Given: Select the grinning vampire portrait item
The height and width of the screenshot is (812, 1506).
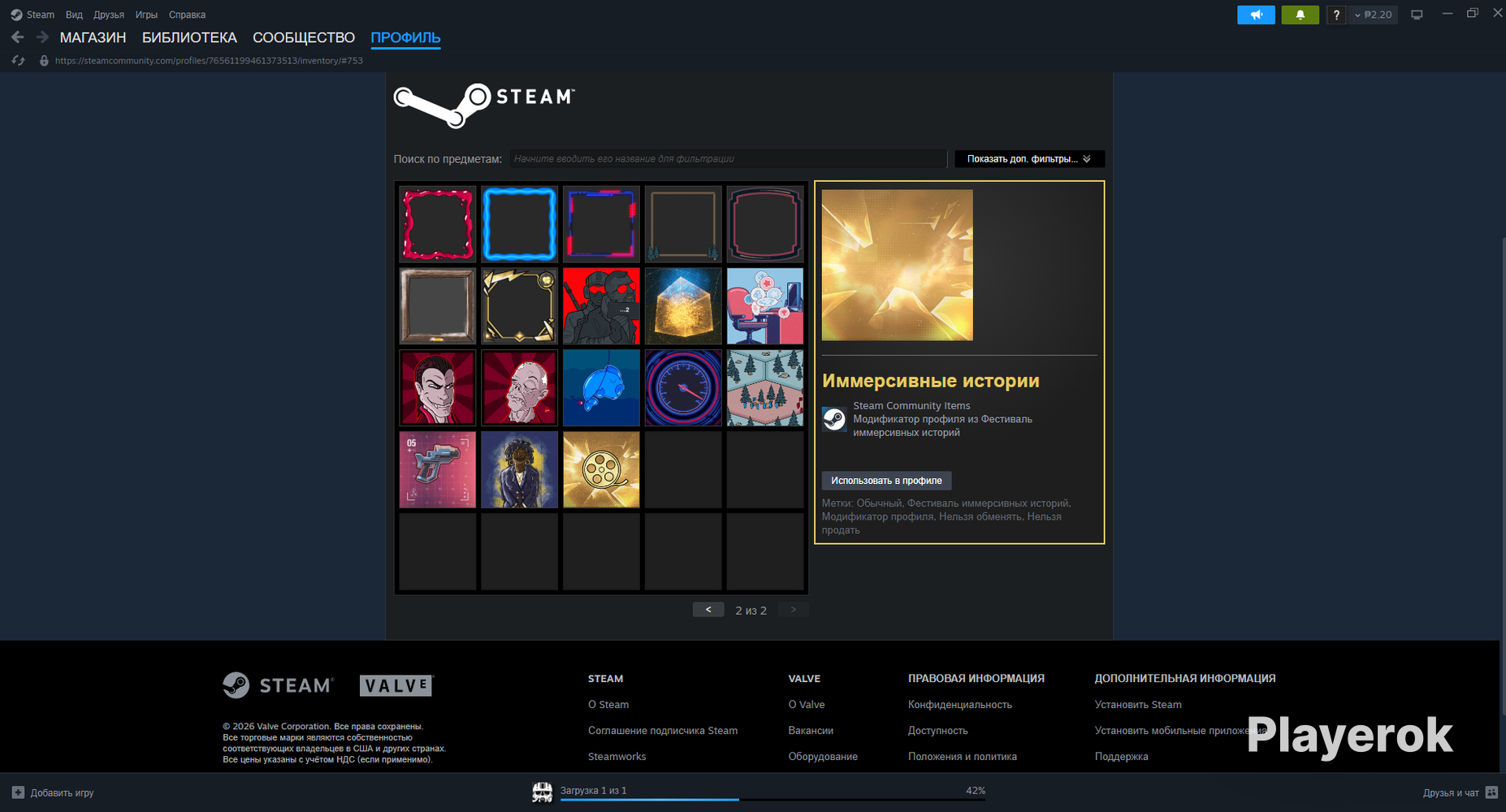Looking at the screenshot, I should pos(438,388).
